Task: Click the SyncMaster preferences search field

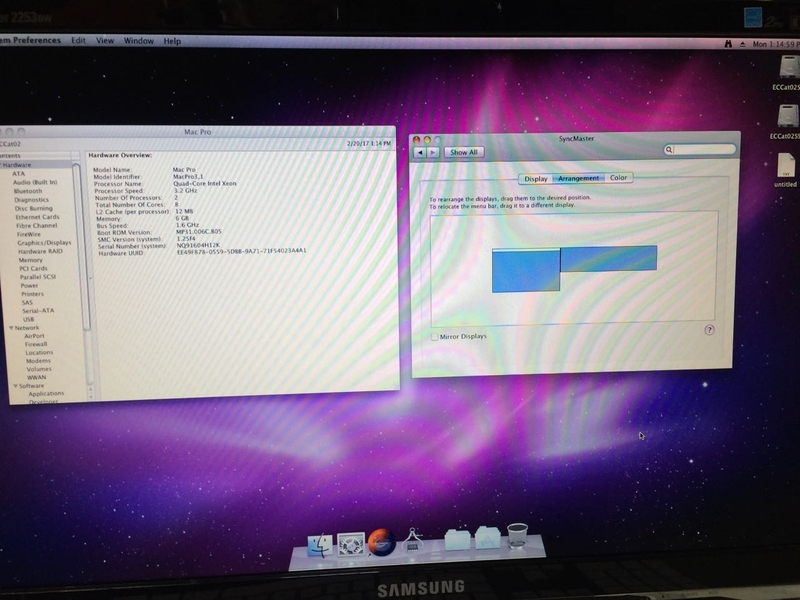Action: [699, 149]
